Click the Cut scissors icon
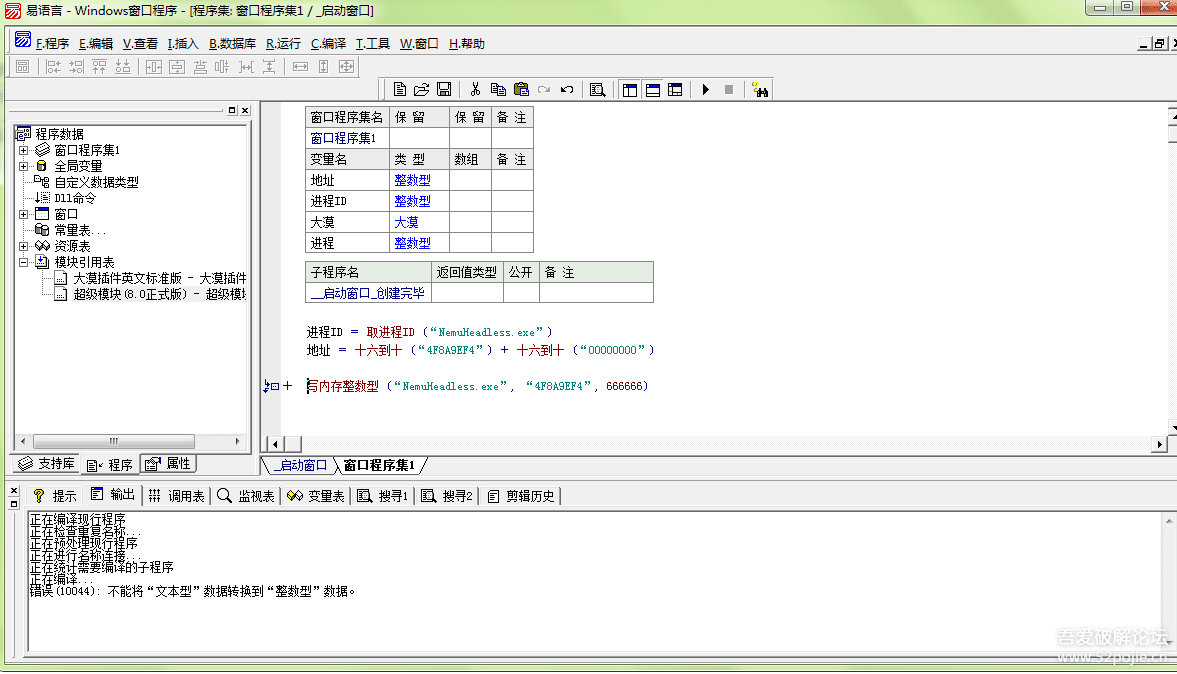Image resolution: width=1177 pixels, height=674 pixels. 475,90
